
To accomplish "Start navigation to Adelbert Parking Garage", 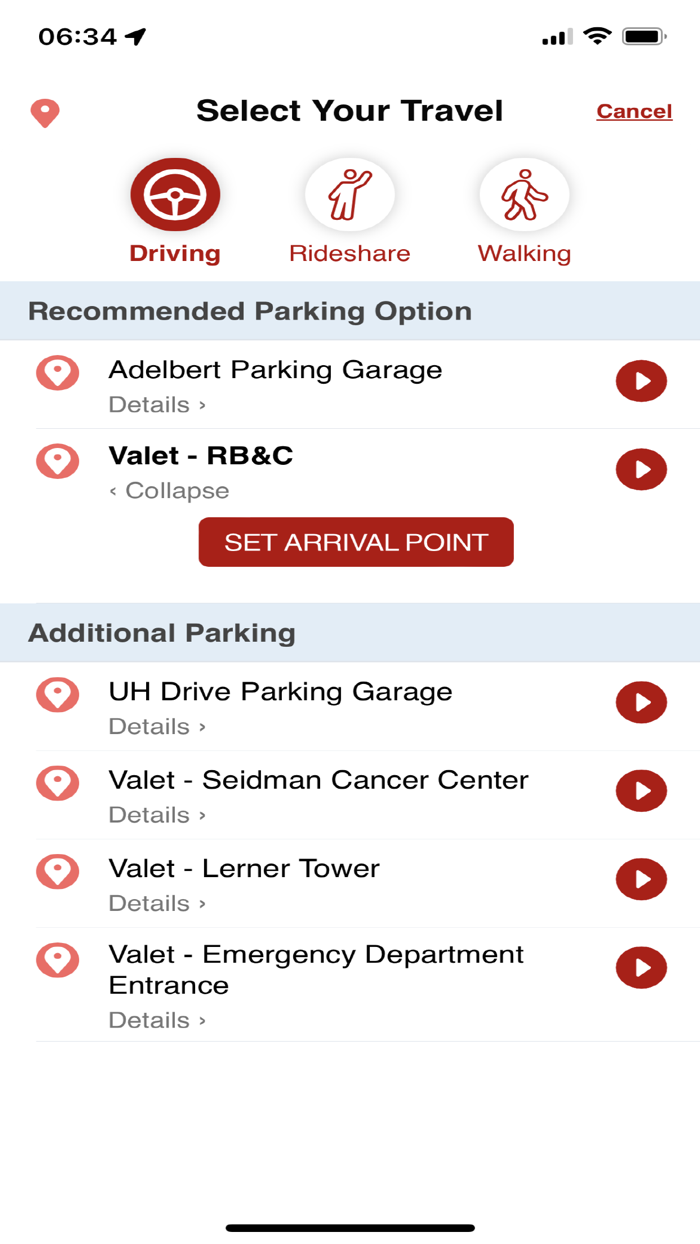I will click(x=641, y=381).
